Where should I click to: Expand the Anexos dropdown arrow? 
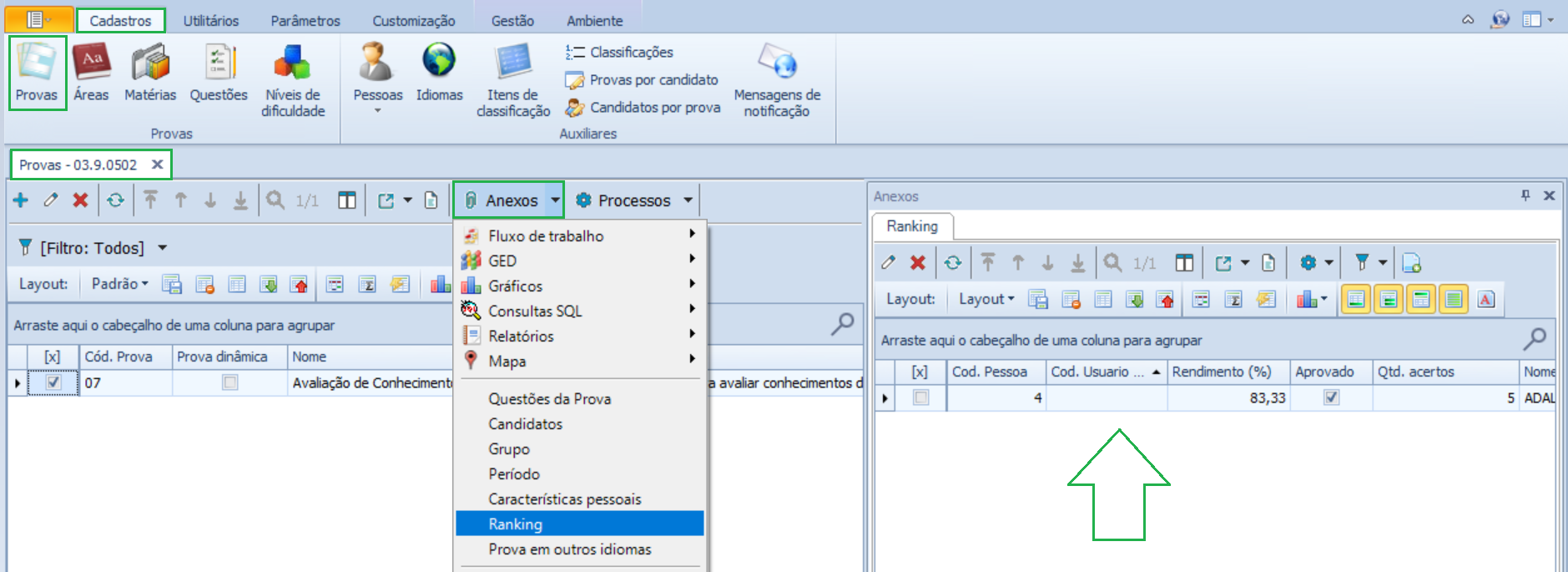[555, 200]
